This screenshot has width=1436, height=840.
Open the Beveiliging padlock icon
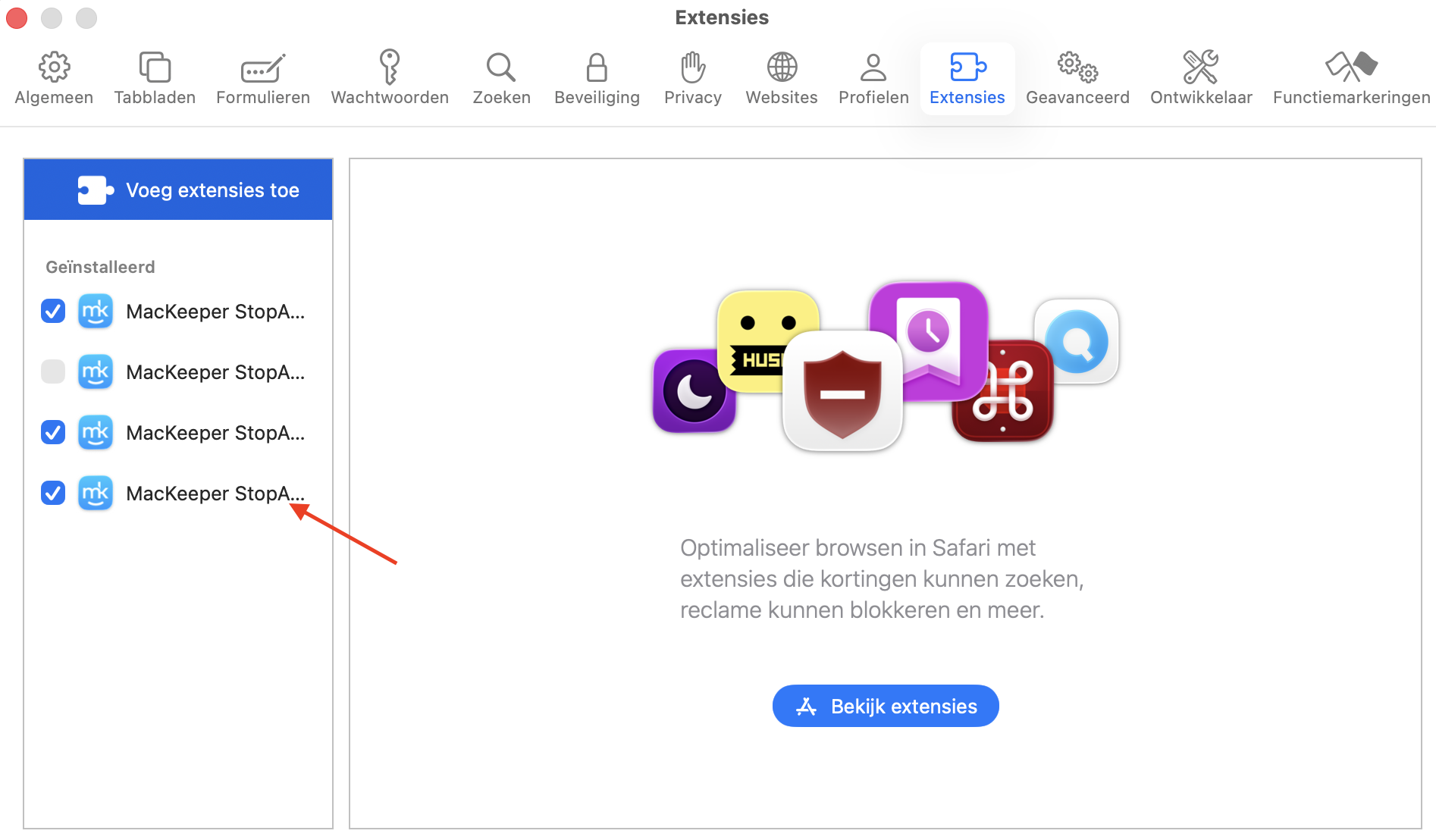[x=597, y=67]
